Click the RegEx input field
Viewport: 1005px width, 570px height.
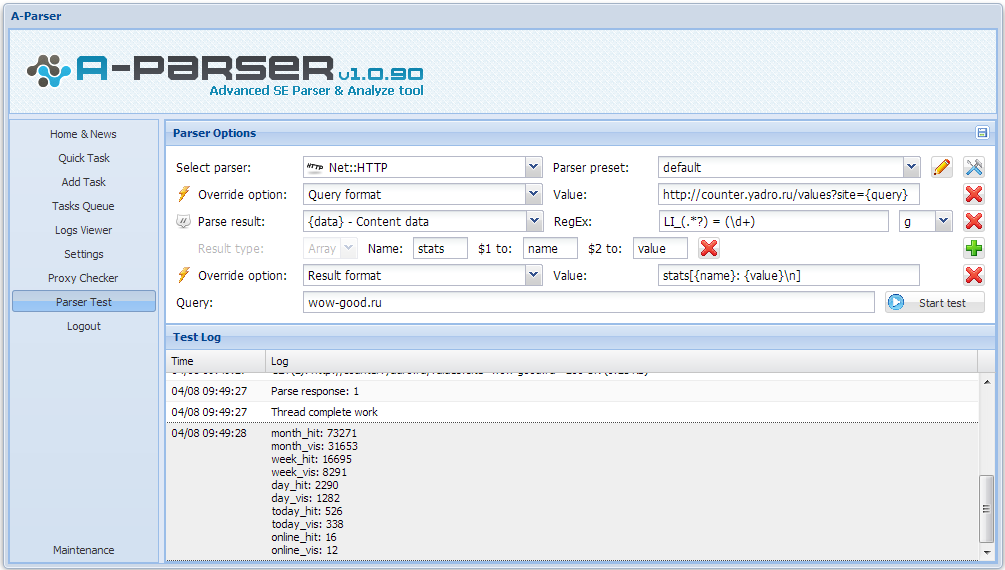pos(773,221)
